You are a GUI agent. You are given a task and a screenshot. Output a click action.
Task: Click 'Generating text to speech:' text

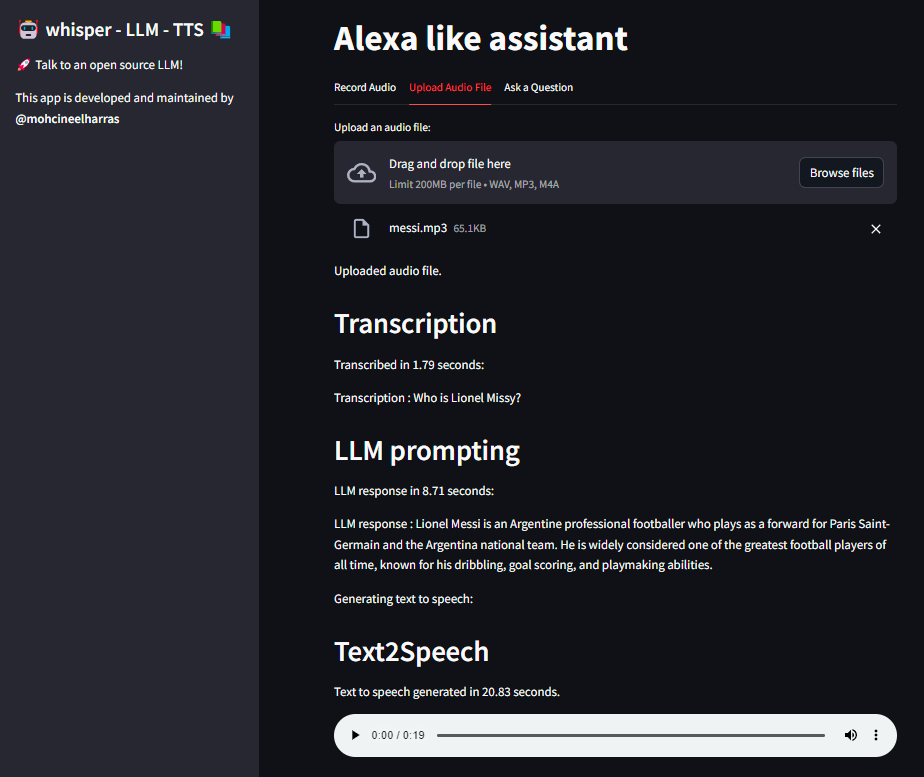coord(403,599)
